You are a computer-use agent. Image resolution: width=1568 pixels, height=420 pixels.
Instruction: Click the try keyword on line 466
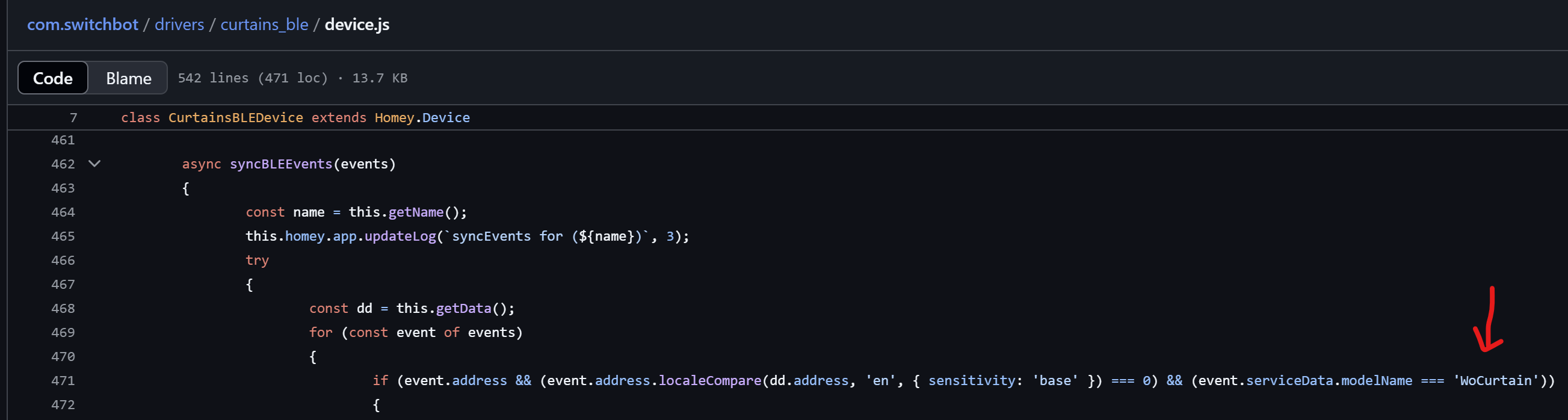[257, 260]
